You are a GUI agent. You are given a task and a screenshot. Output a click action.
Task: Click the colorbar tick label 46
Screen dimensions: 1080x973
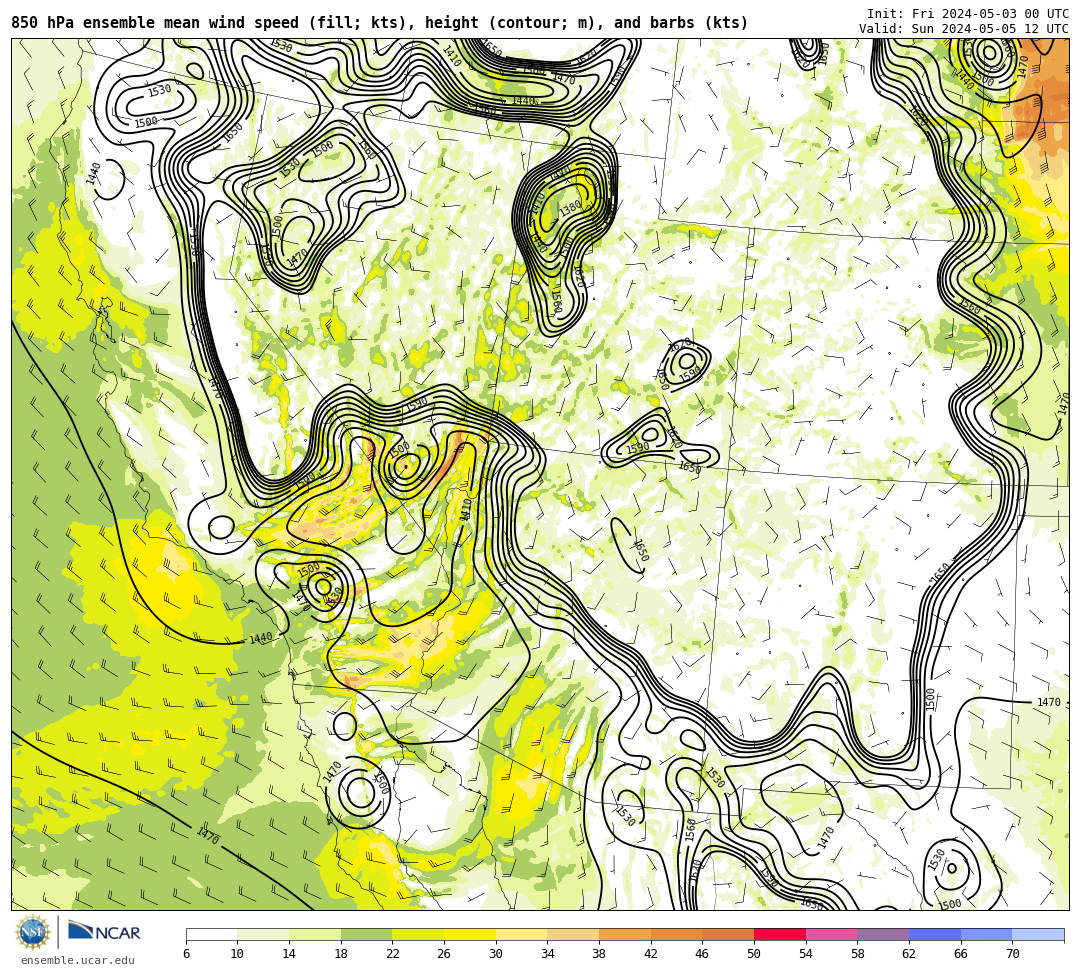pyautogui.click(x=703, y=954)
